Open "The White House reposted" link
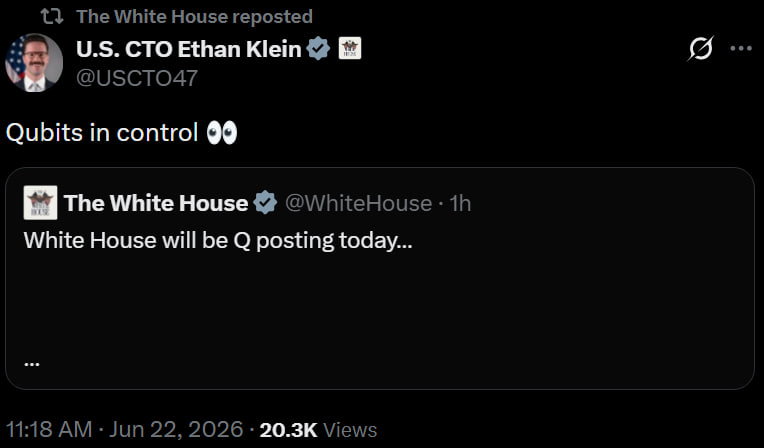This screenshot has height=448, width=764. coord(194,17)
